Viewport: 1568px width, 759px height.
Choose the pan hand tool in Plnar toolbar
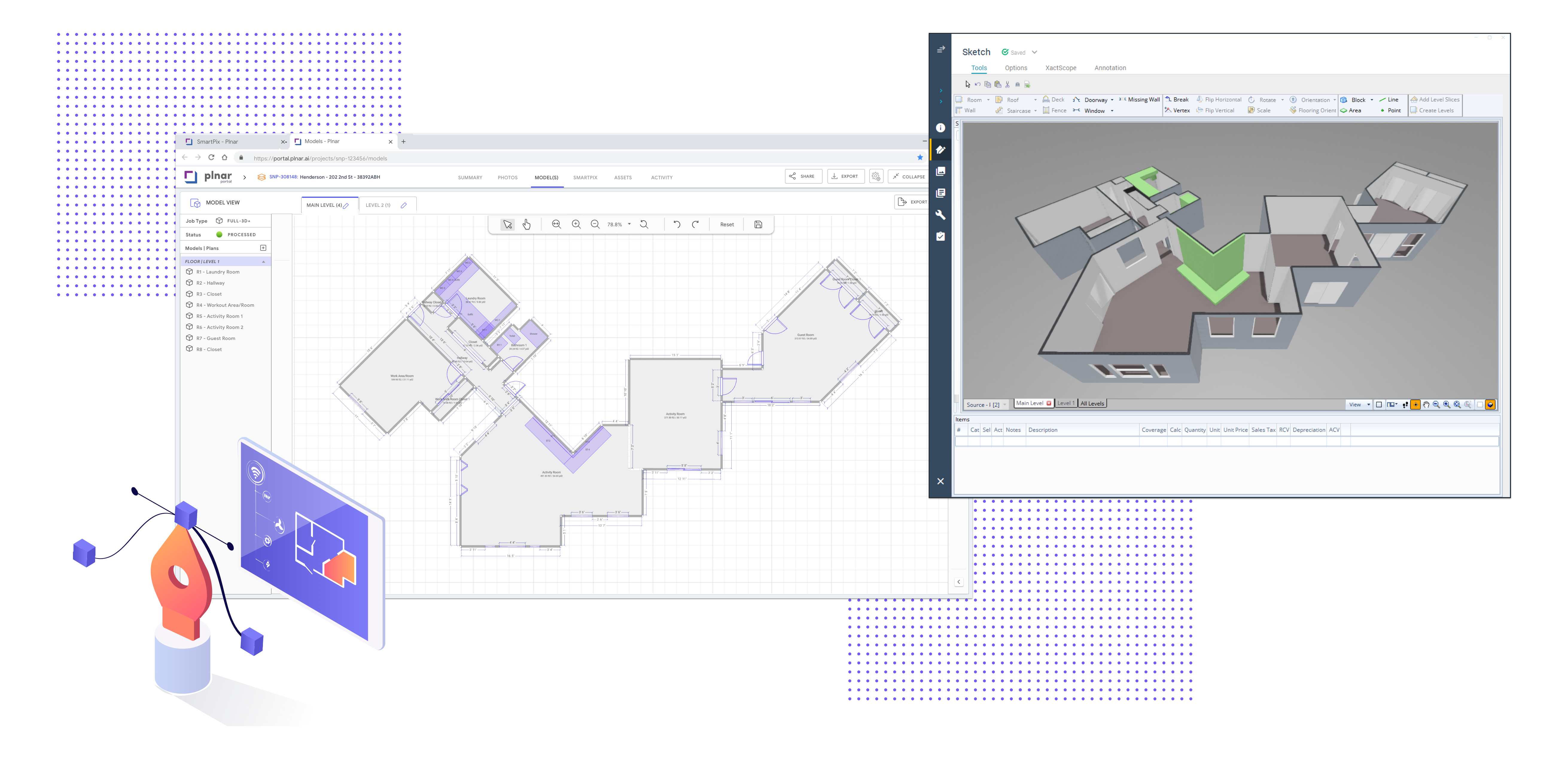[526, 225]
